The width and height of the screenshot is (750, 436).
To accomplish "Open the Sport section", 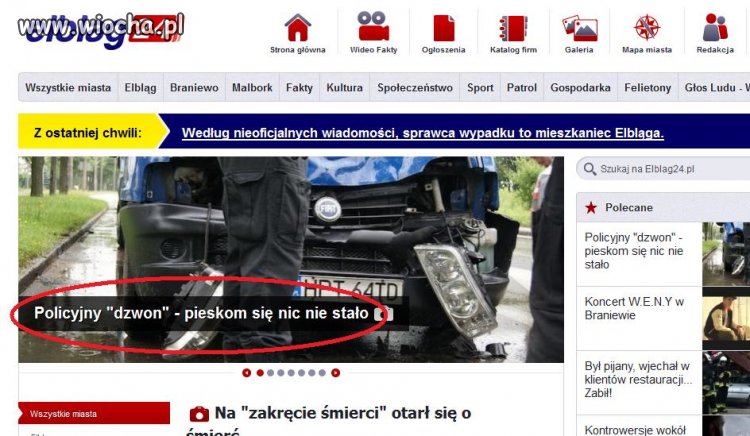I will point(480,87).
